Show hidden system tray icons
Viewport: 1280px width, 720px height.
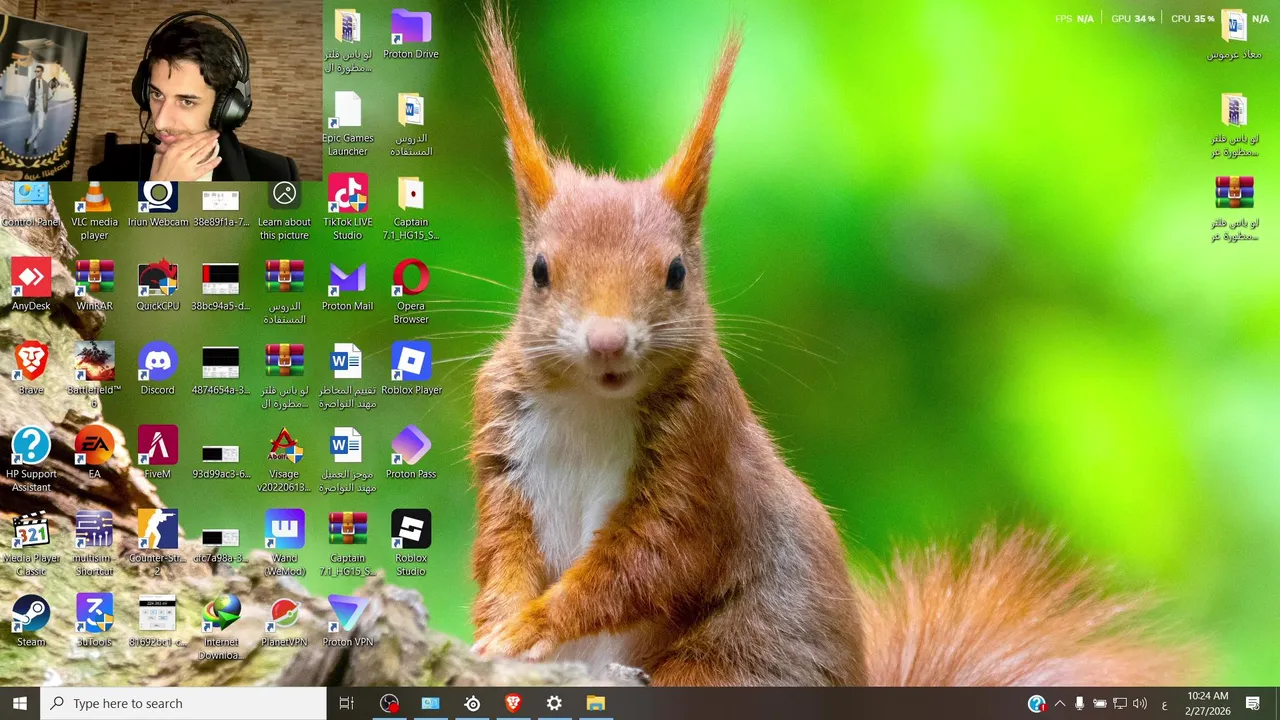pyautogui.click(x=1060, y=703)
